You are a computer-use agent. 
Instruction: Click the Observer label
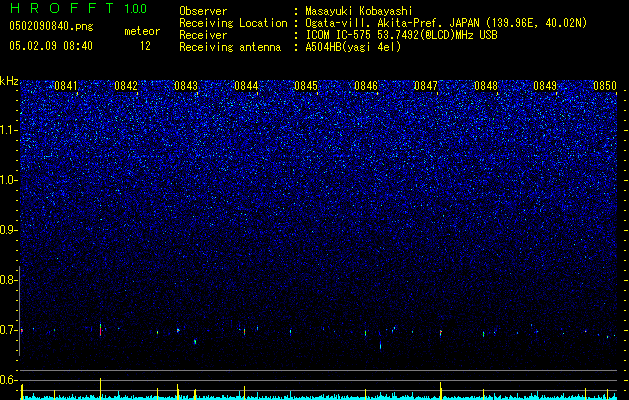pyautogui.click(x=203, y=11)
